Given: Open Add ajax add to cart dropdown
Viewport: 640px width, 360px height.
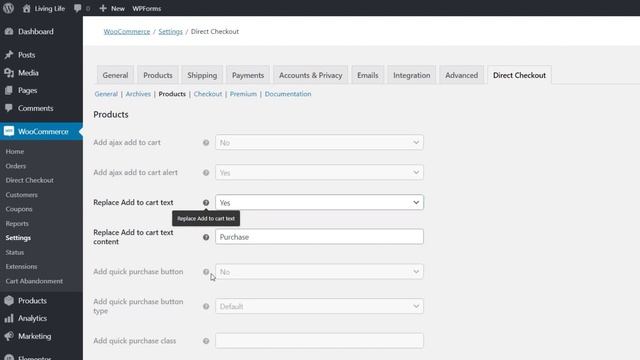Looking at the screenshot, I should click(x=319, y=142).
